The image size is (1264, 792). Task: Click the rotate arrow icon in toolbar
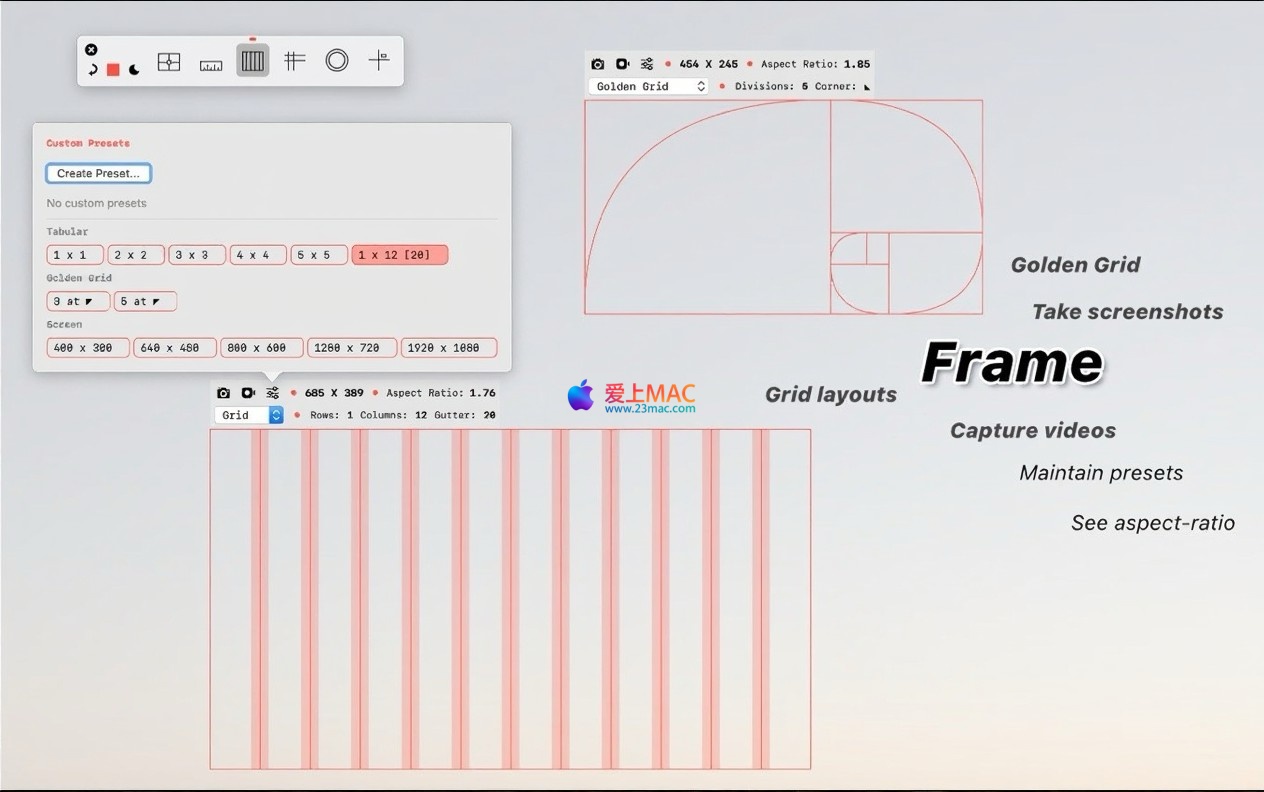point(92,70)
